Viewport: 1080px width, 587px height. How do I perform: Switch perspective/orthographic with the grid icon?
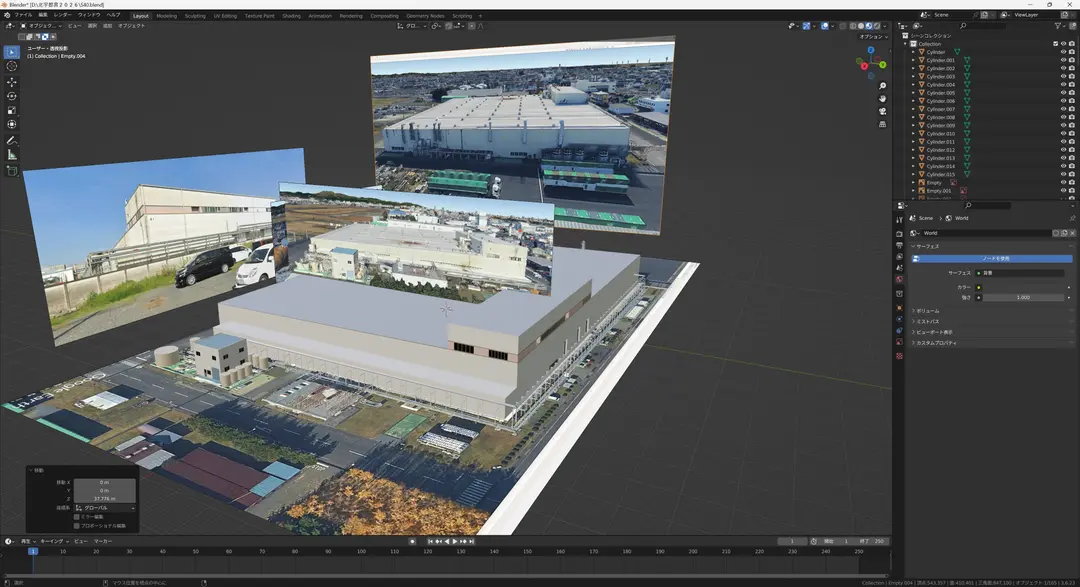[x=882, y=124]
